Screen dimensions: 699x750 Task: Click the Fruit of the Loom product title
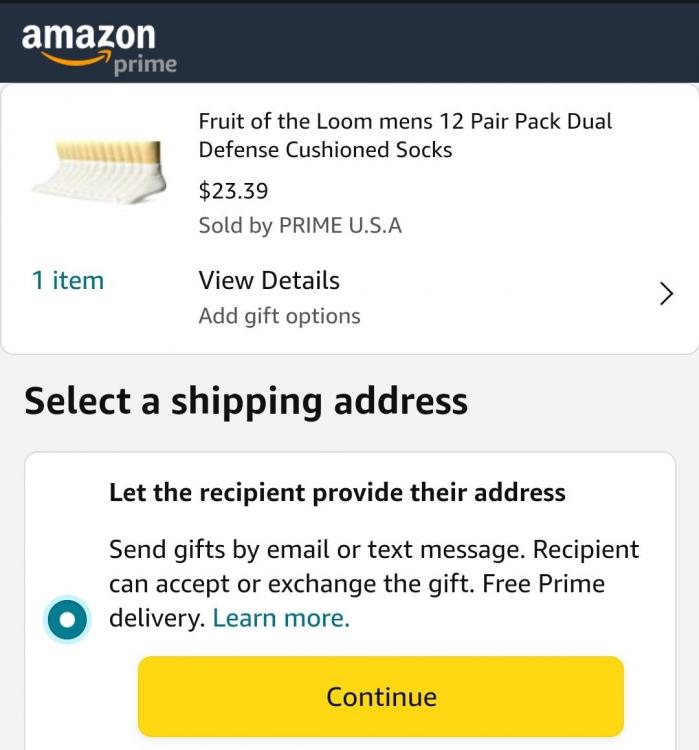[x=405, y=136]
